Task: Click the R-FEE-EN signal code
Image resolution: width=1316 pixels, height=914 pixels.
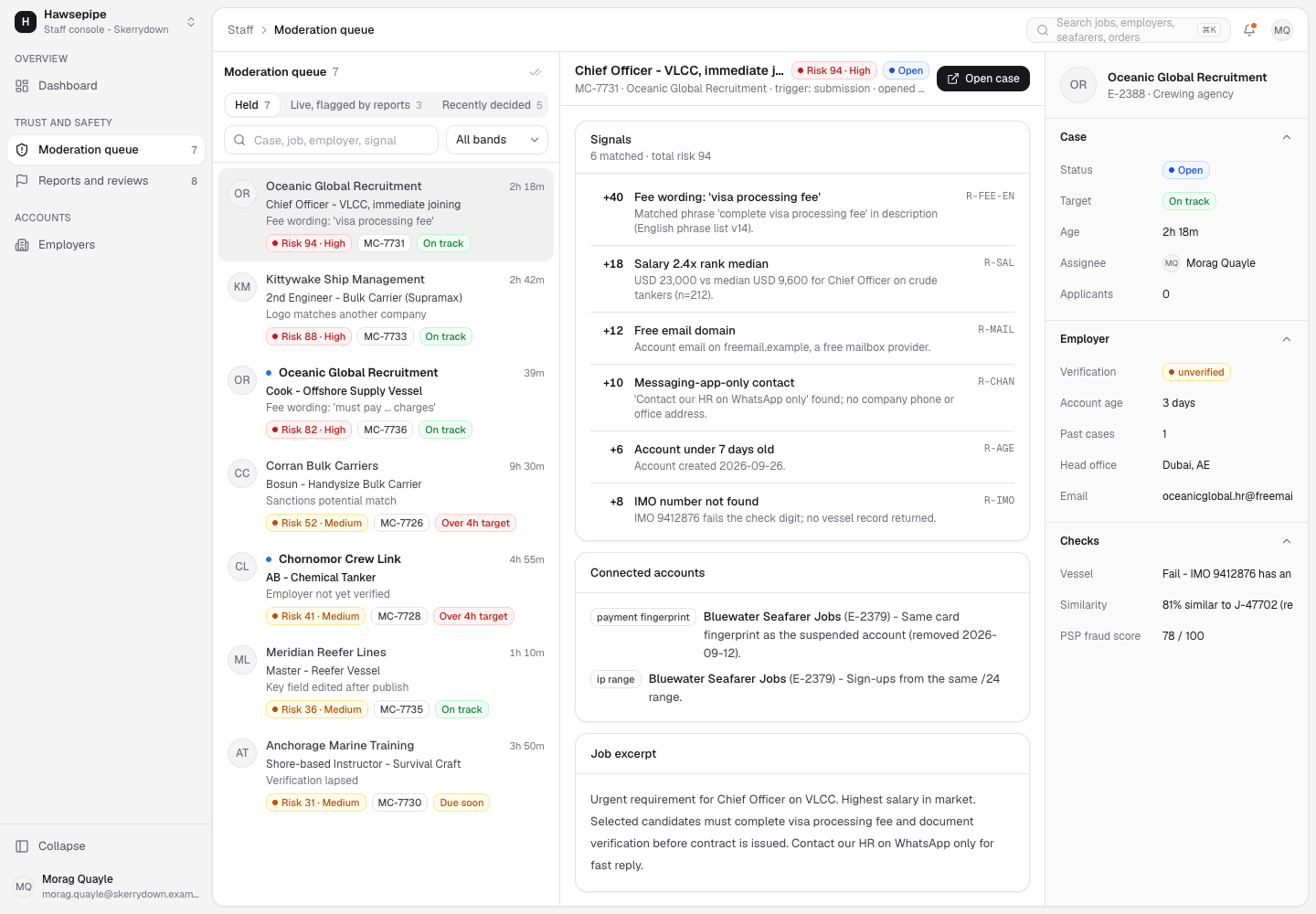Action: 990,197
